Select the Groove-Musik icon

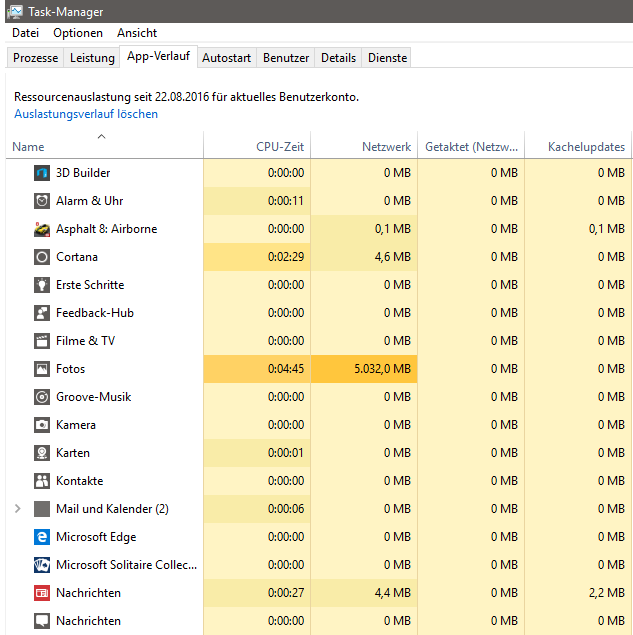click(42, 397)
